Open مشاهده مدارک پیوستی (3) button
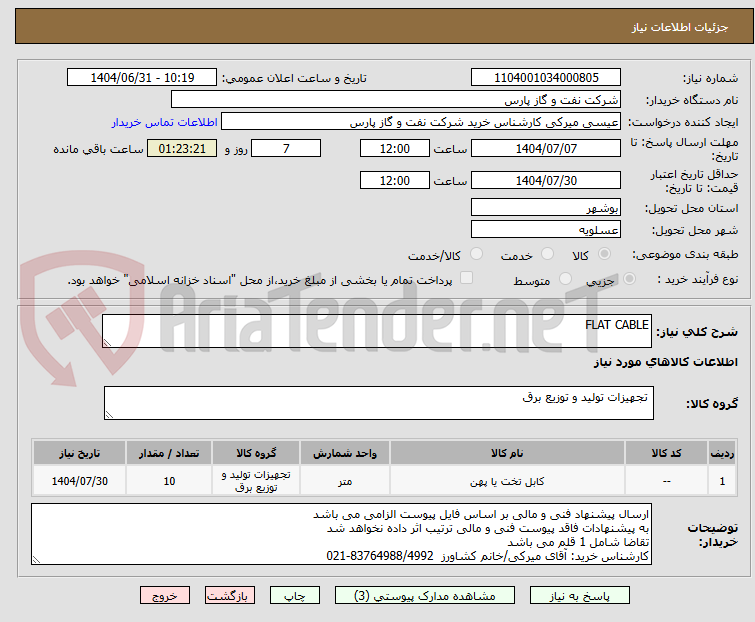Image resolution: width=755 pixels, height=622 pixels. (425, 596)
